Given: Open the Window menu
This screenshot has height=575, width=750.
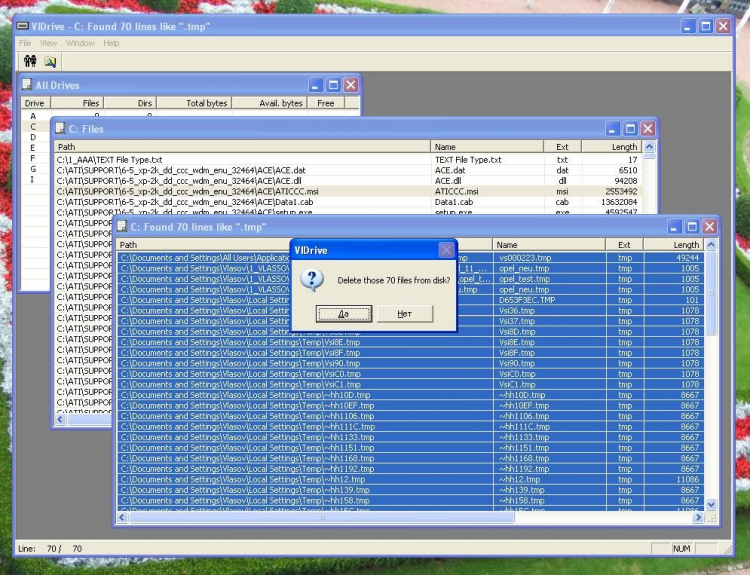Looking at the screenshot, I should pos(80,43).
